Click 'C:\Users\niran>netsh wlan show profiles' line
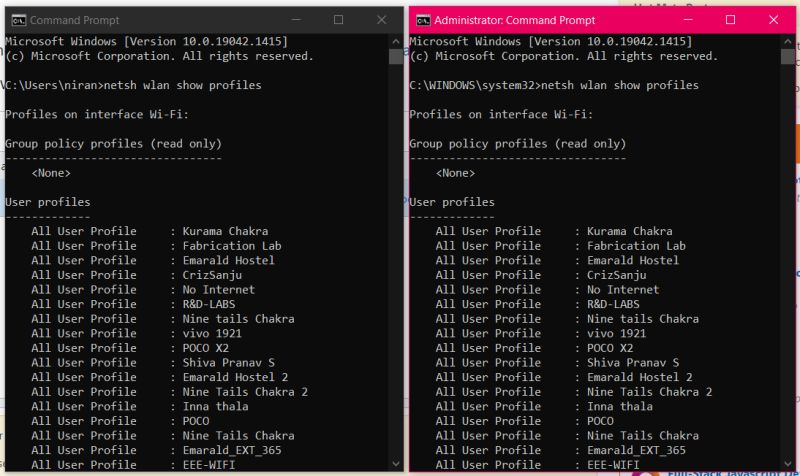Screen dimensions: 800x476 click(133, 85)
